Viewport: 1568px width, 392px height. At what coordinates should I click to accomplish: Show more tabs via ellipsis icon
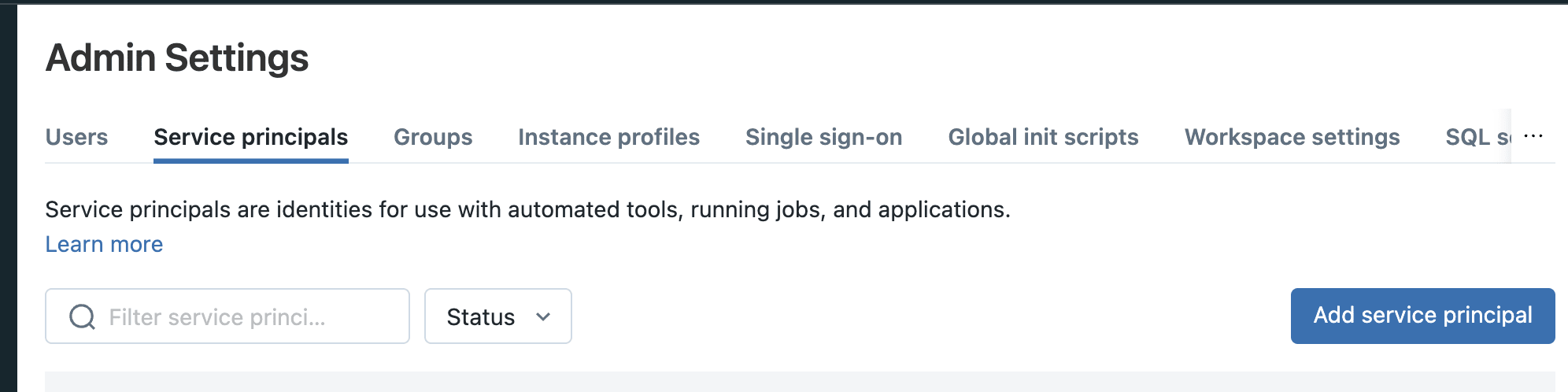1533,136
